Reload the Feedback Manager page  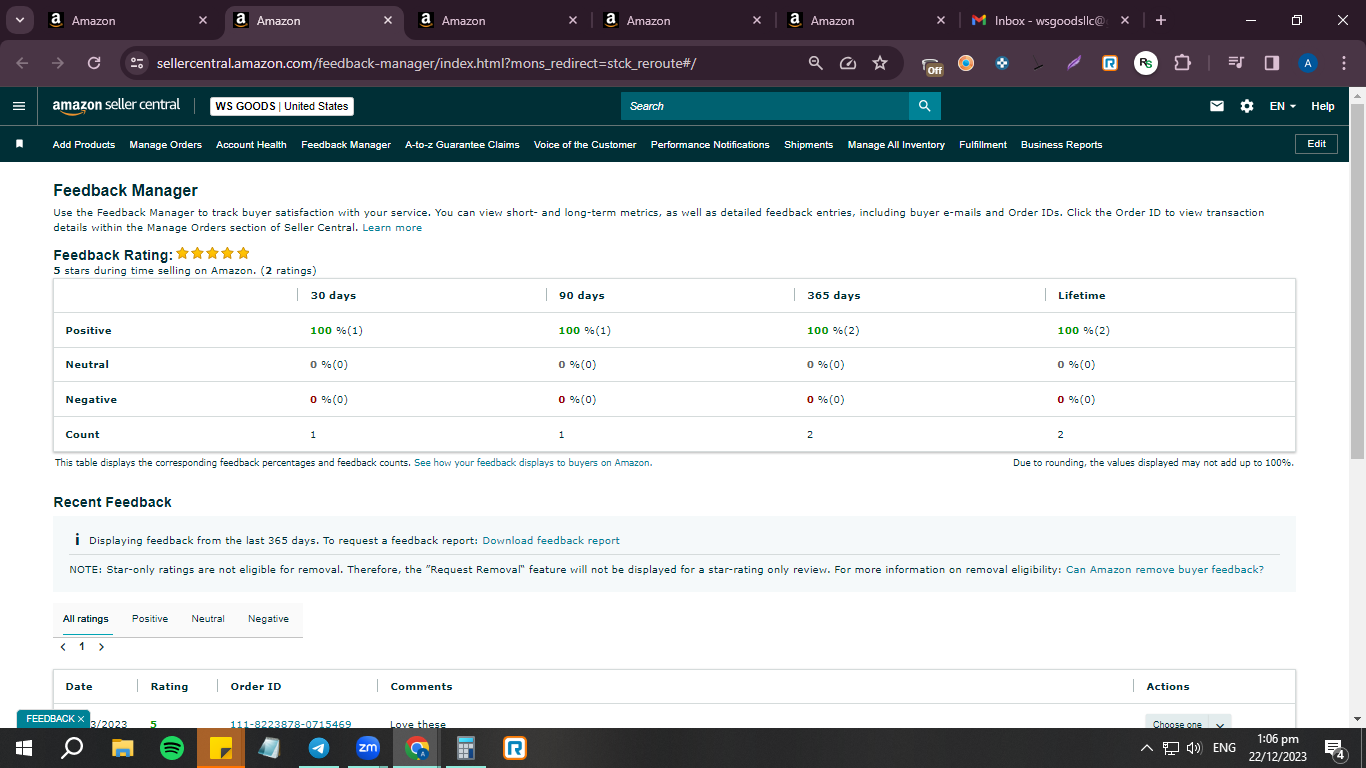click(94, 63)
